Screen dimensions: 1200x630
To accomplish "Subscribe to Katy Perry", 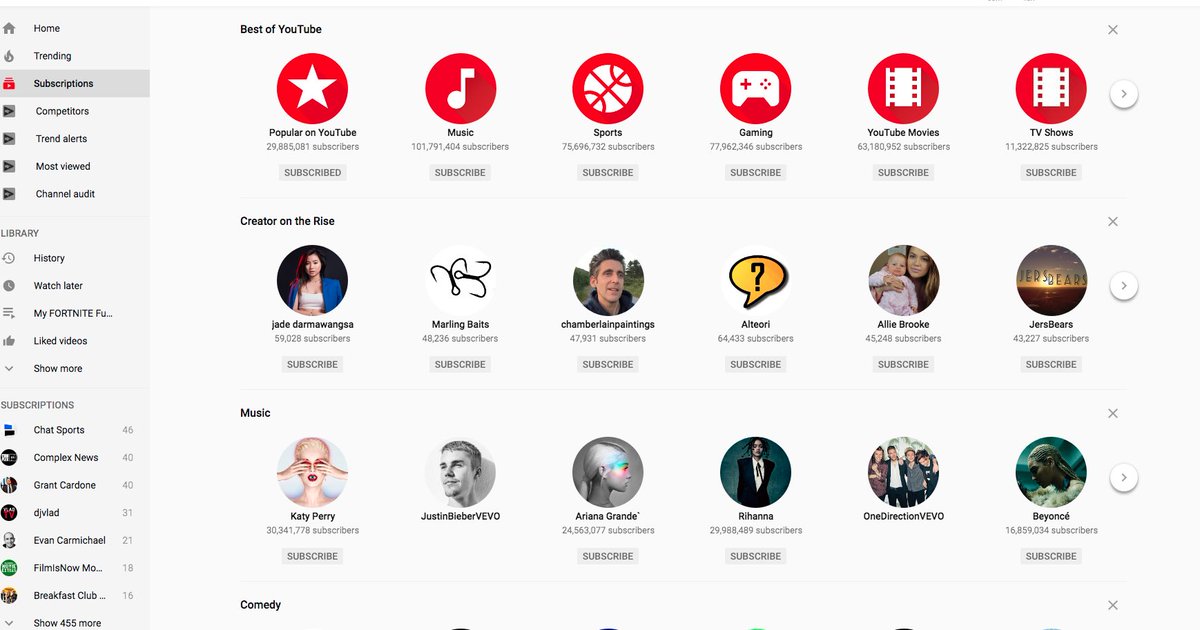I will [x=312, y=556].
